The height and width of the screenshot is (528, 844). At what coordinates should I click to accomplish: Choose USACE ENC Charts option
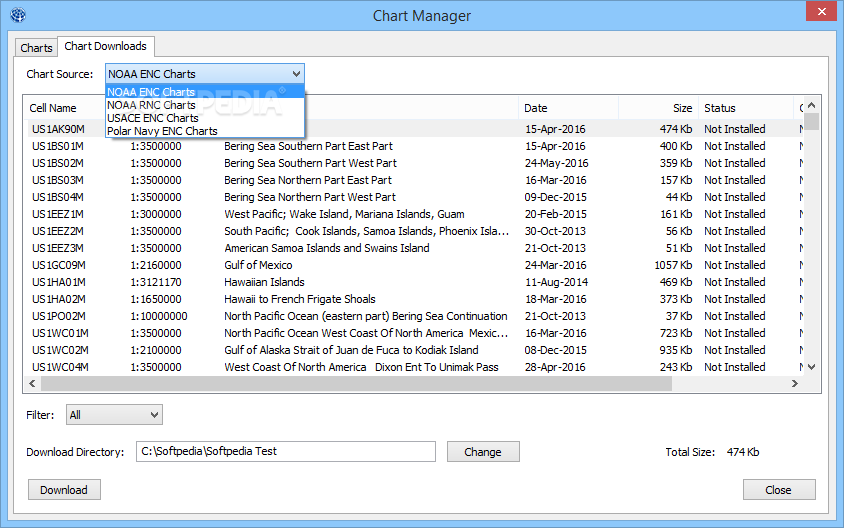pyautogui.click(x=205, y=118)
